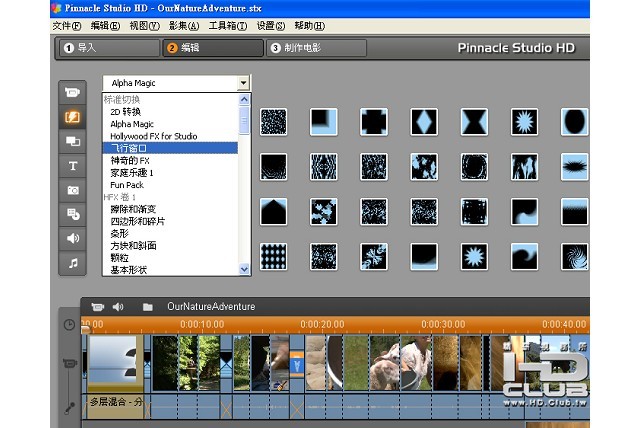Screen dimensions: 640x428
Task: Open the Montage themes album icon
Action: coord(72,142)
